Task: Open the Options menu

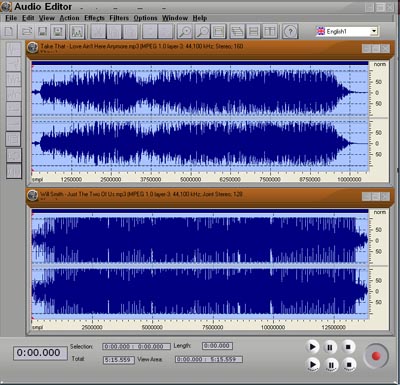Action: tap(145, 18)
